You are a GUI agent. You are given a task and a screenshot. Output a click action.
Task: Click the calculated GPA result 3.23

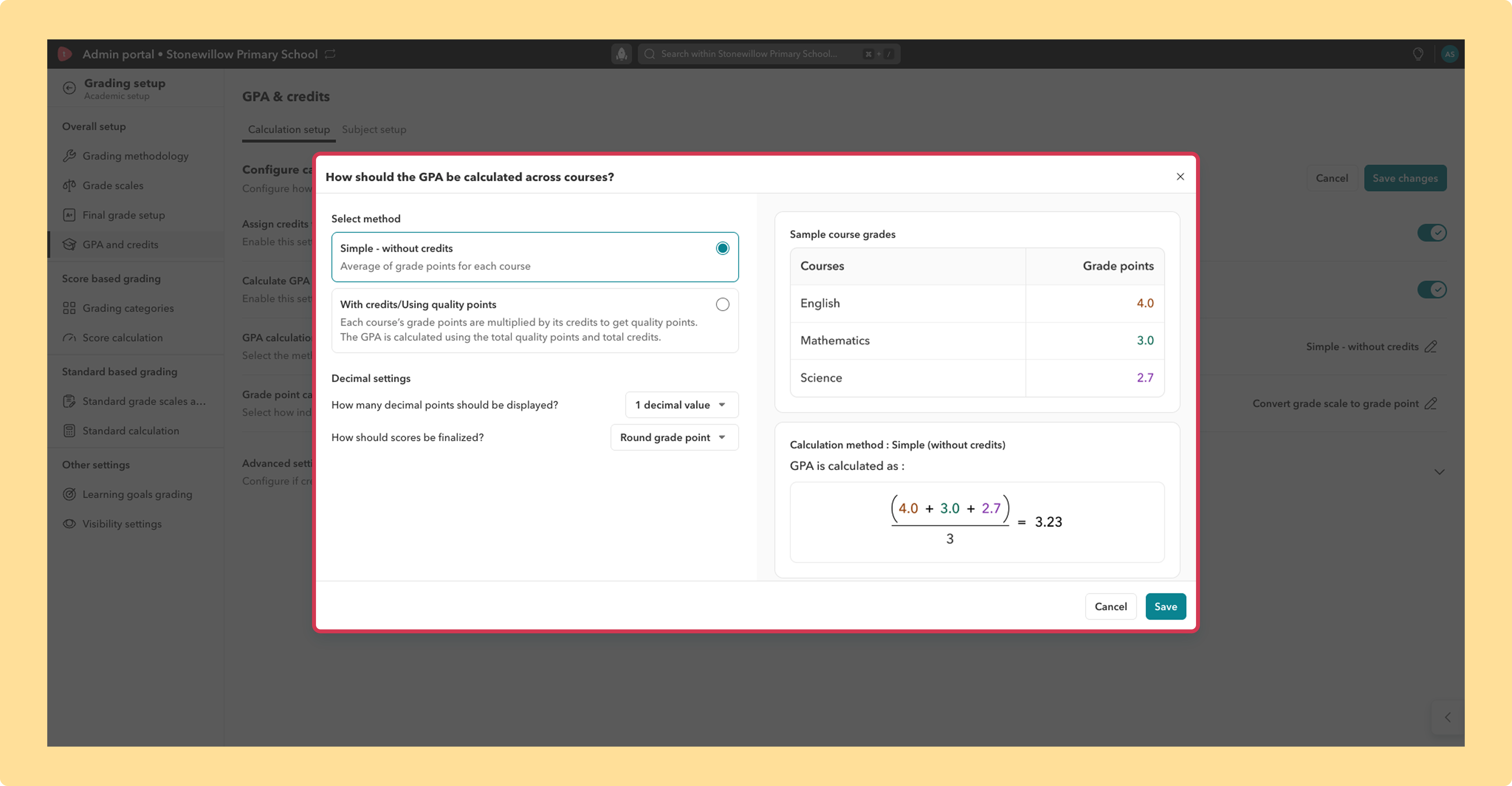1048,522
